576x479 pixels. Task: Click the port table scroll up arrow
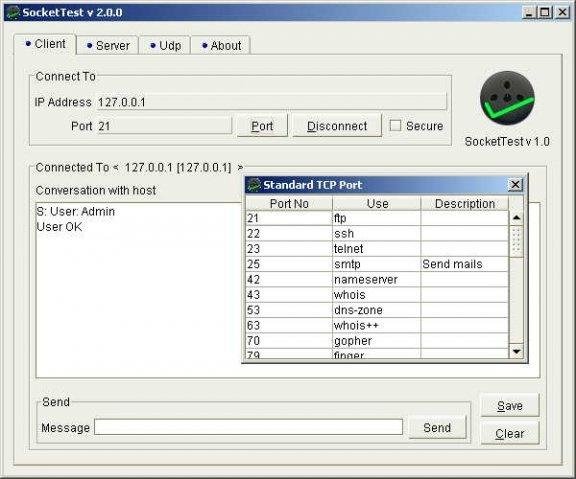[516, 218]
